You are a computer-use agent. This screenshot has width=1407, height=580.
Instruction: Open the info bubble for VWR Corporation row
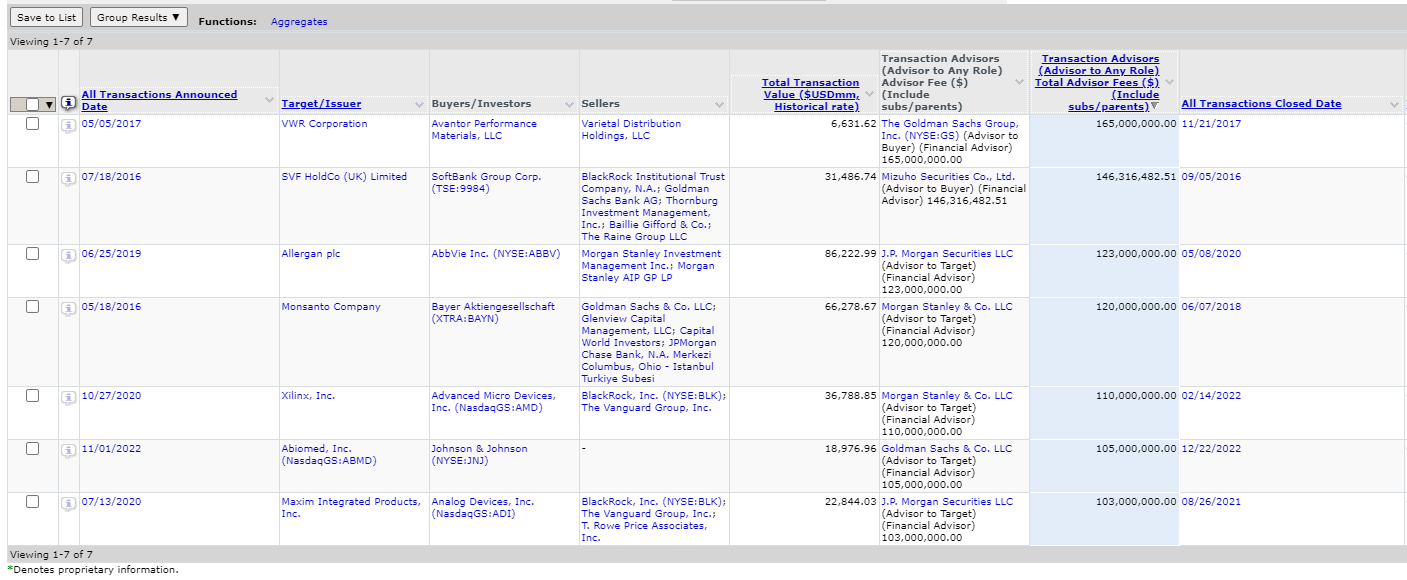click(x=68, y=125)
